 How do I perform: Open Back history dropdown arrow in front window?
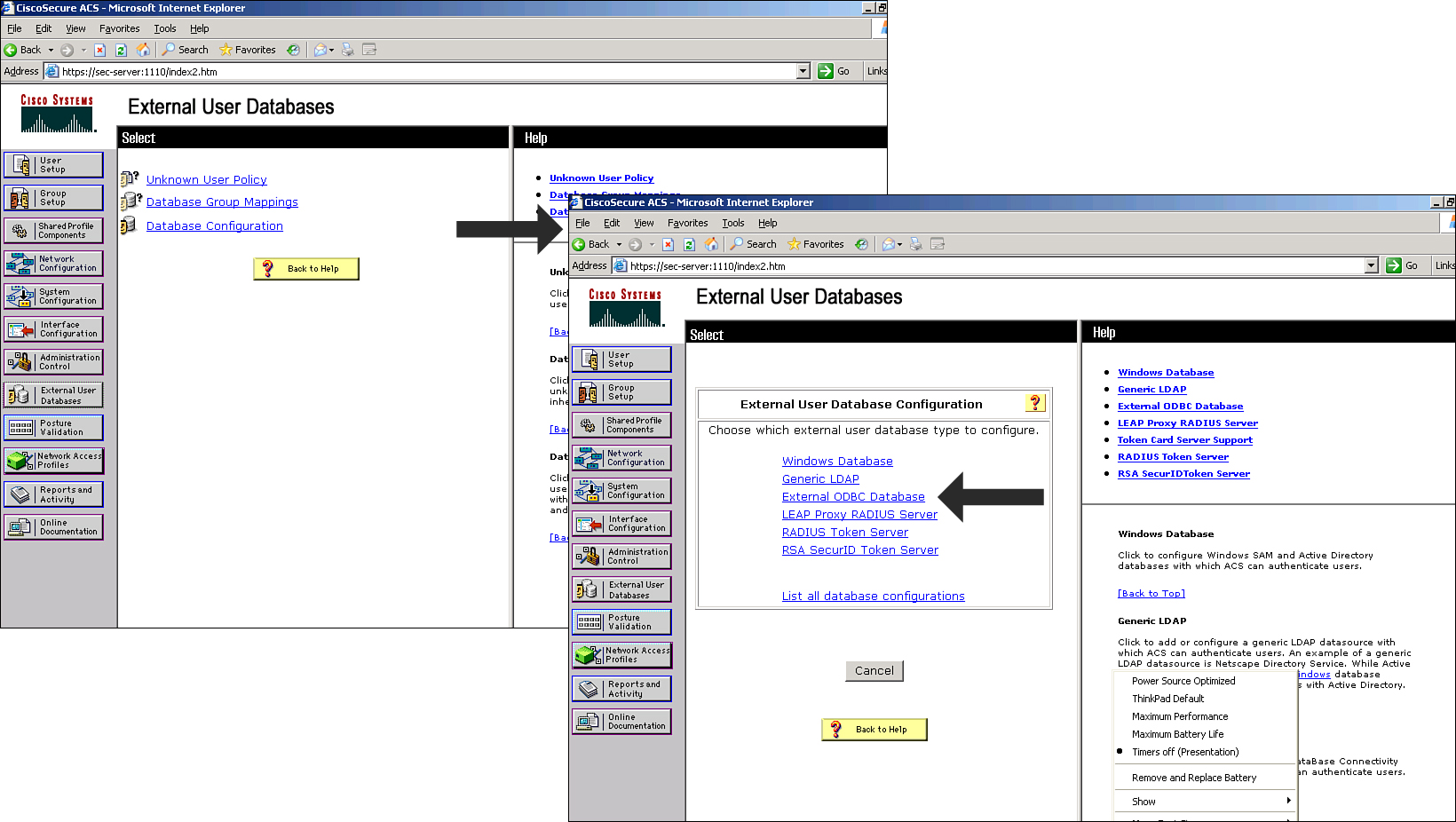coord(619,244)
